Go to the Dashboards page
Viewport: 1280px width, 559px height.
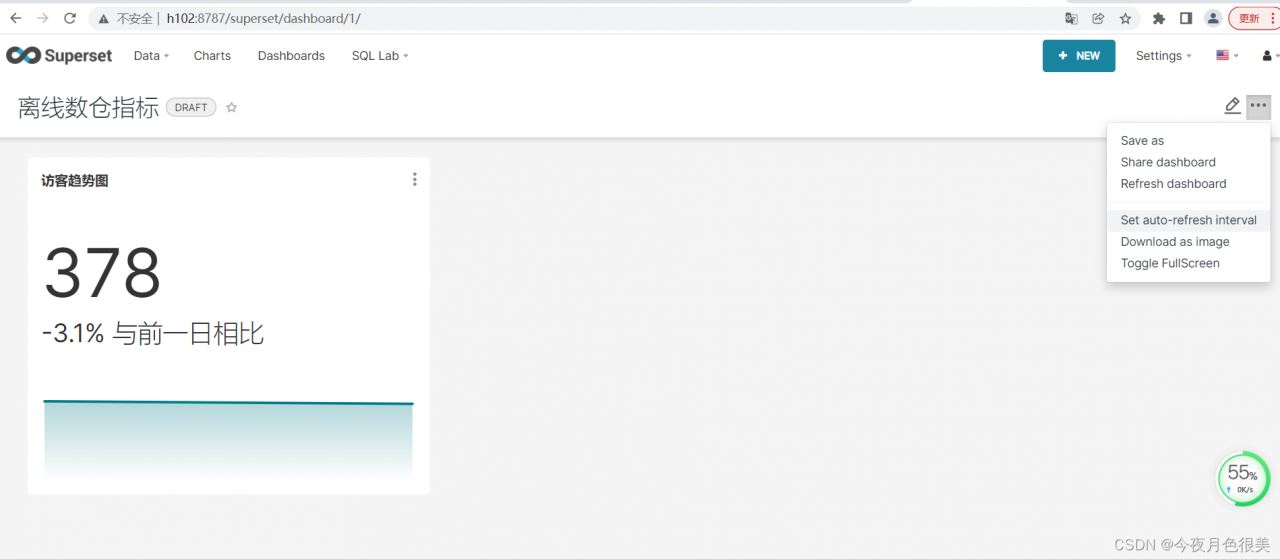click(291, 56)
